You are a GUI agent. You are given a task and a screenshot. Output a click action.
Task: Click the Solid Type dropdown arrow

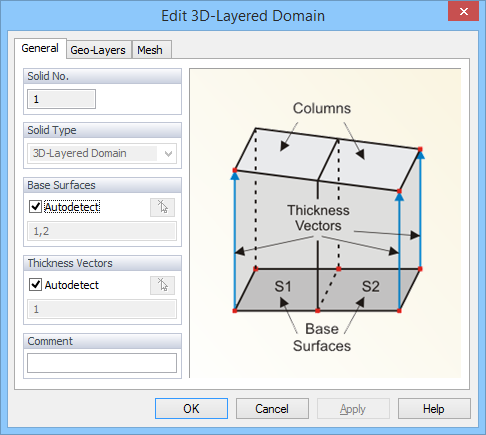coord(168,154)
